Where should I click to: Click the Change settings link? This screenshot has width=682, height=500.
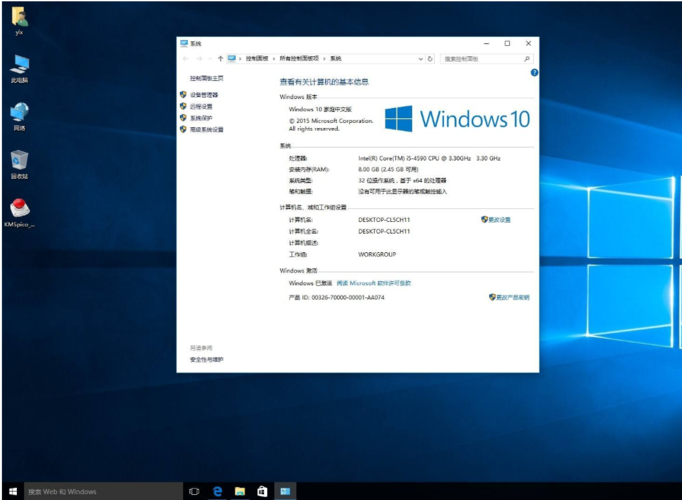click(499, 220)
